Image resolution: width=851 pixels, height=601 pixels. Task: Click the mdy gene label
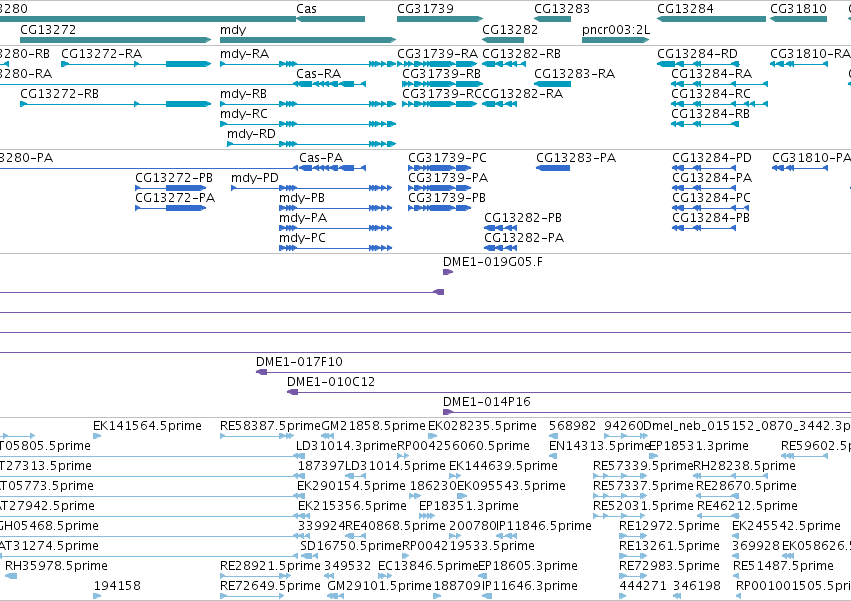(x=233, y=30)
